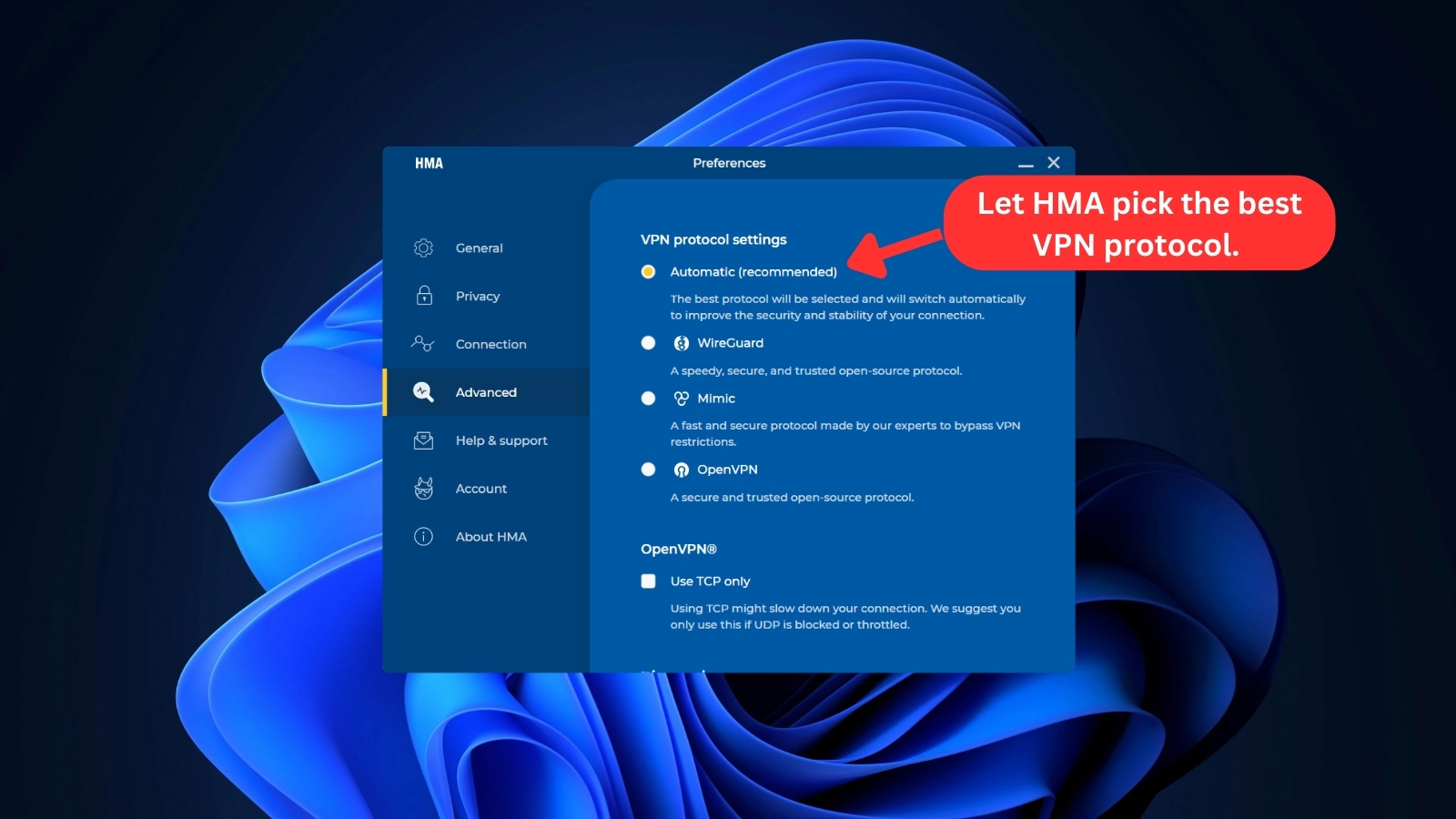
Task: Click 'A fast and secure protocol' description
Action: [x=845, y=433]
